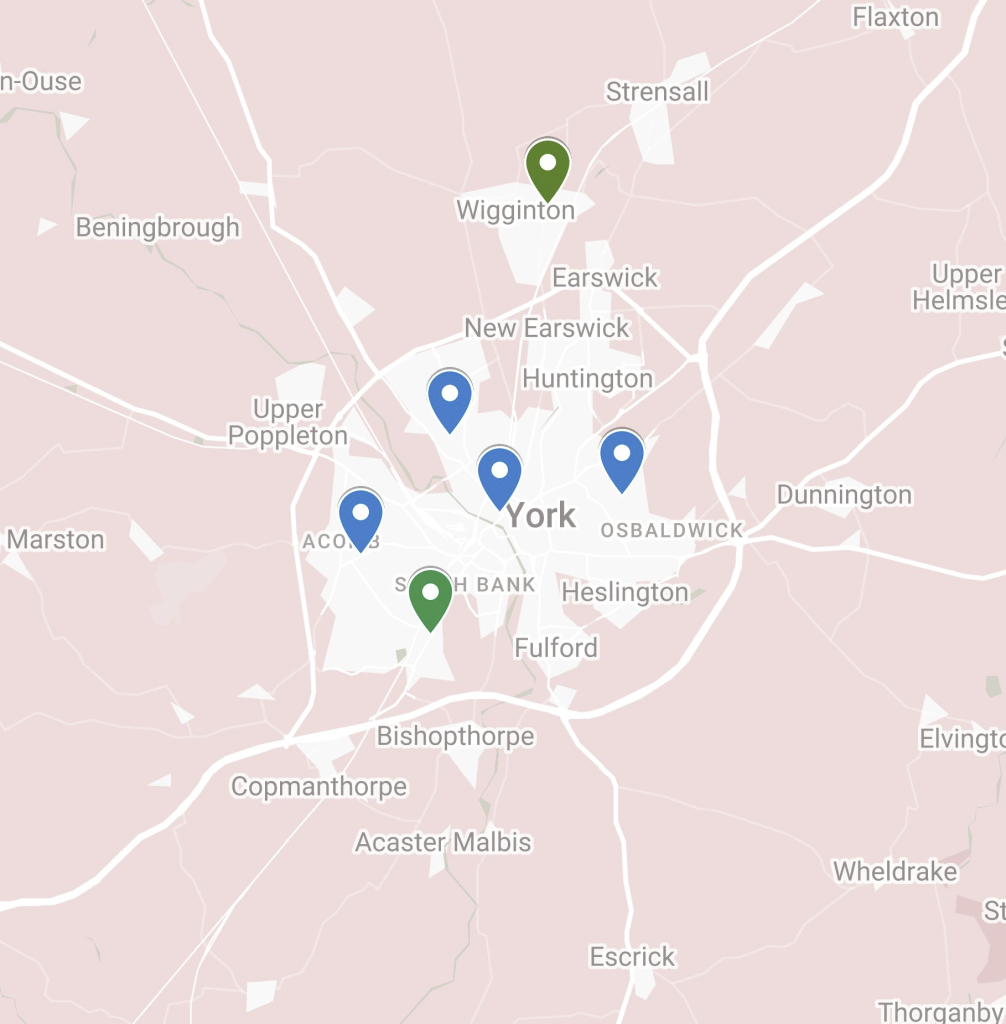Click the Copmanthorpe place label
This screenshot has width=1006, height=1024.
pyautogui.click(x=319, y=786)
